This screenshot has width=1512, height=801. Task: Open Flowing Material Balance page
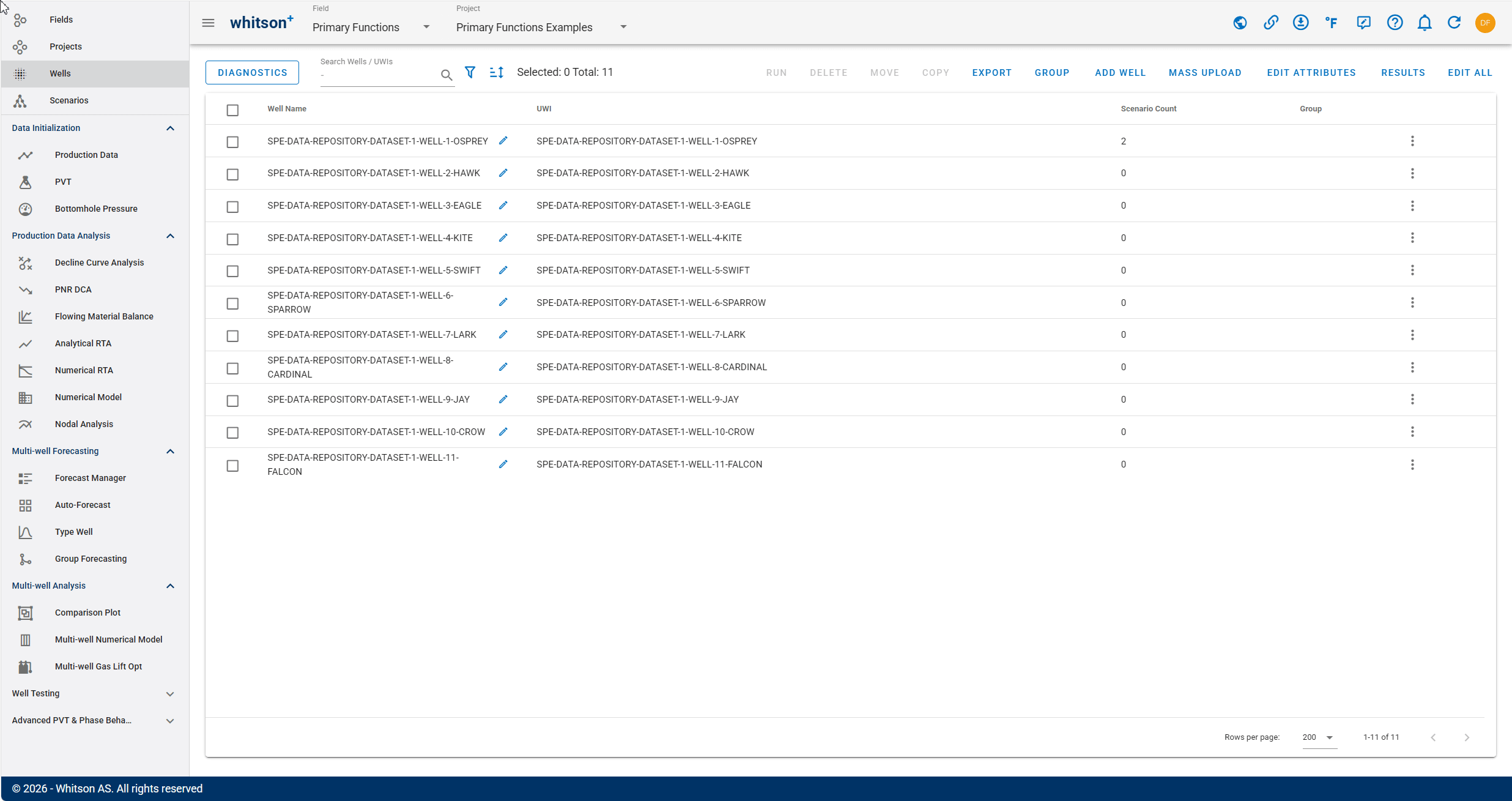pyautogui.click(x=95, y=316)
